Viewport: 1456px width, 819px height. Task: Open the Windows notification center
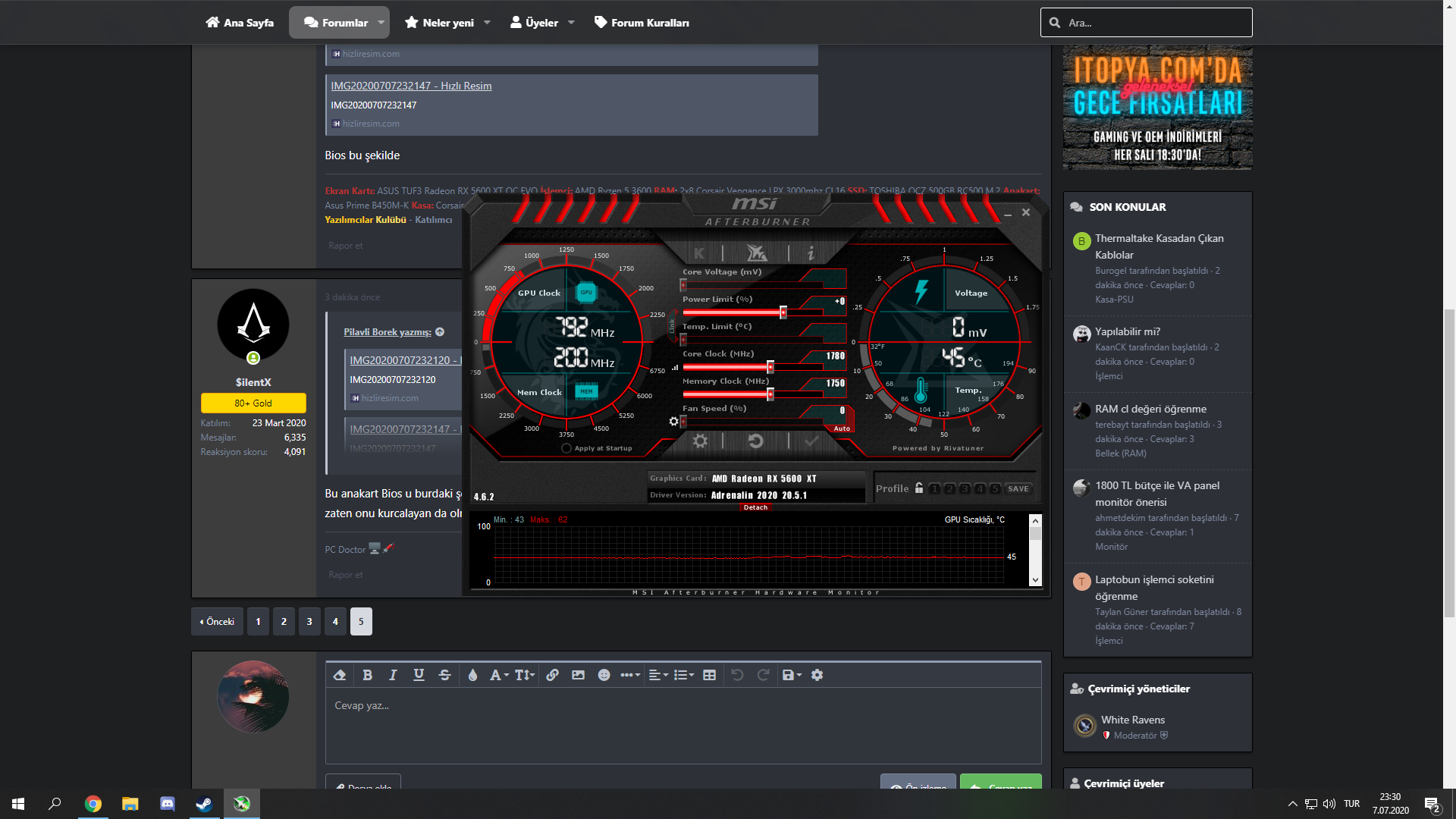1432,804
